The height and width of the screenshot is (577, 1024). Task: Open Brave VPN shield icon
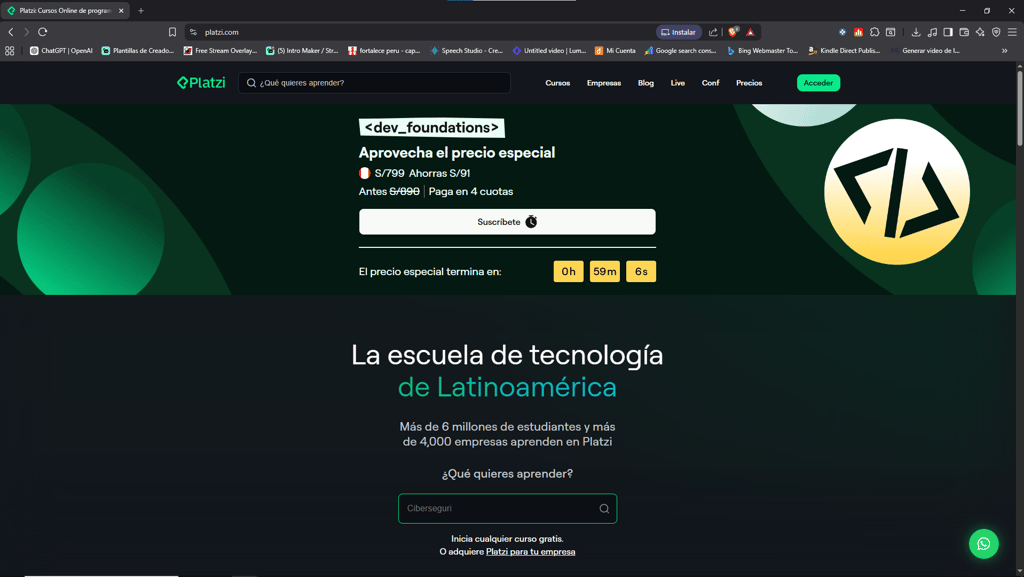(996, 32)
